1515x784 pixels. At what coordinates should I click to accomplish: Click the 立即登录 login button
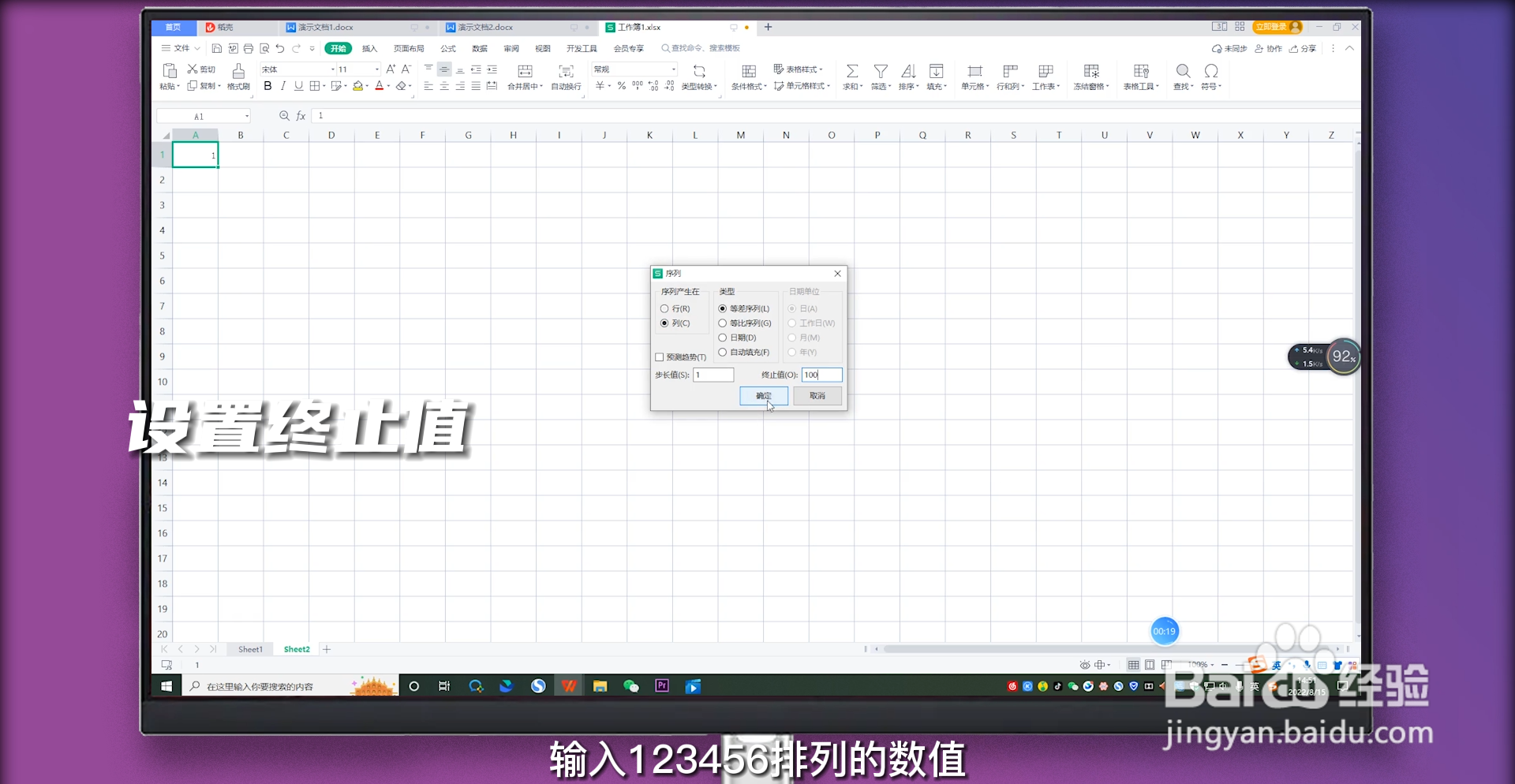(1277, 27)
